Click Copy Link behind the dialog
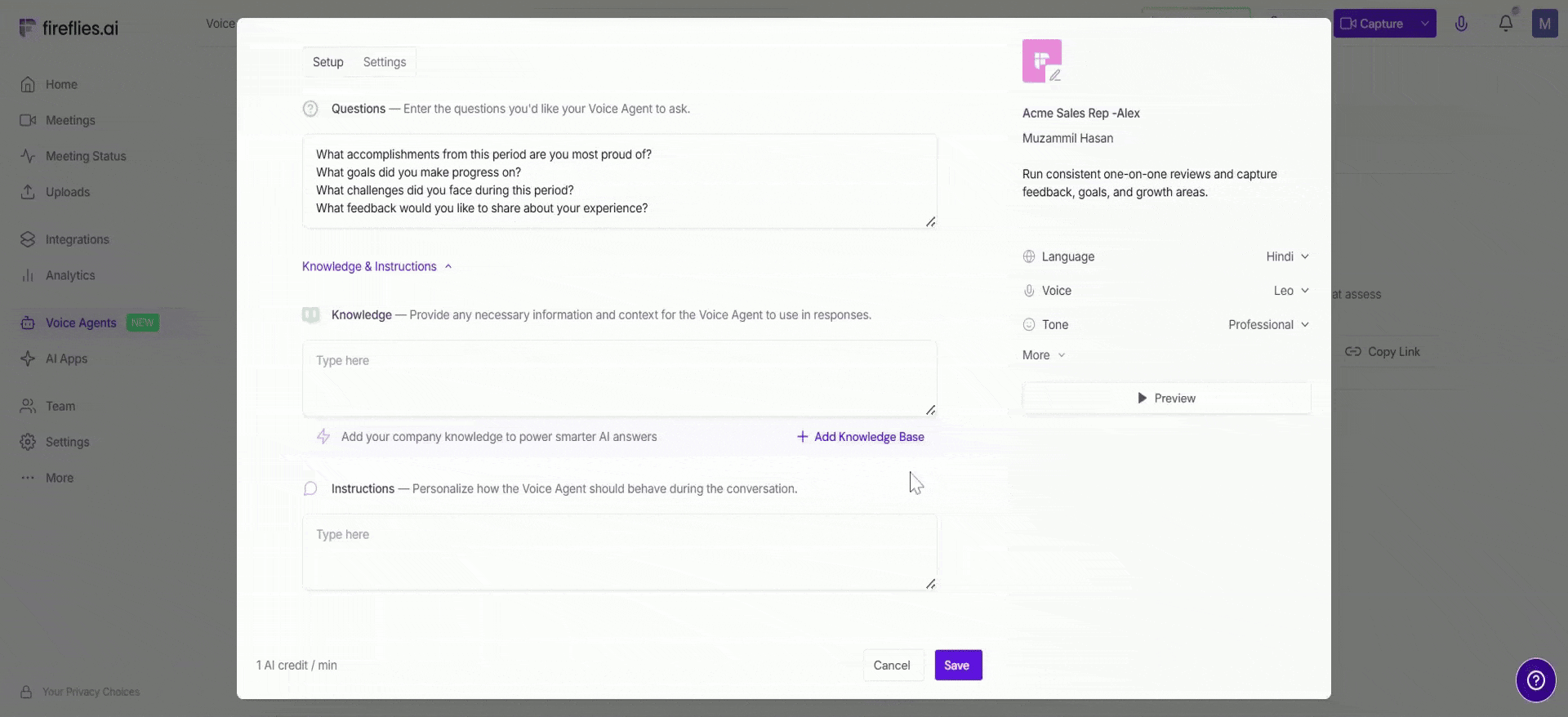Screen dimensions: 1568x717 coord(1383,352)
